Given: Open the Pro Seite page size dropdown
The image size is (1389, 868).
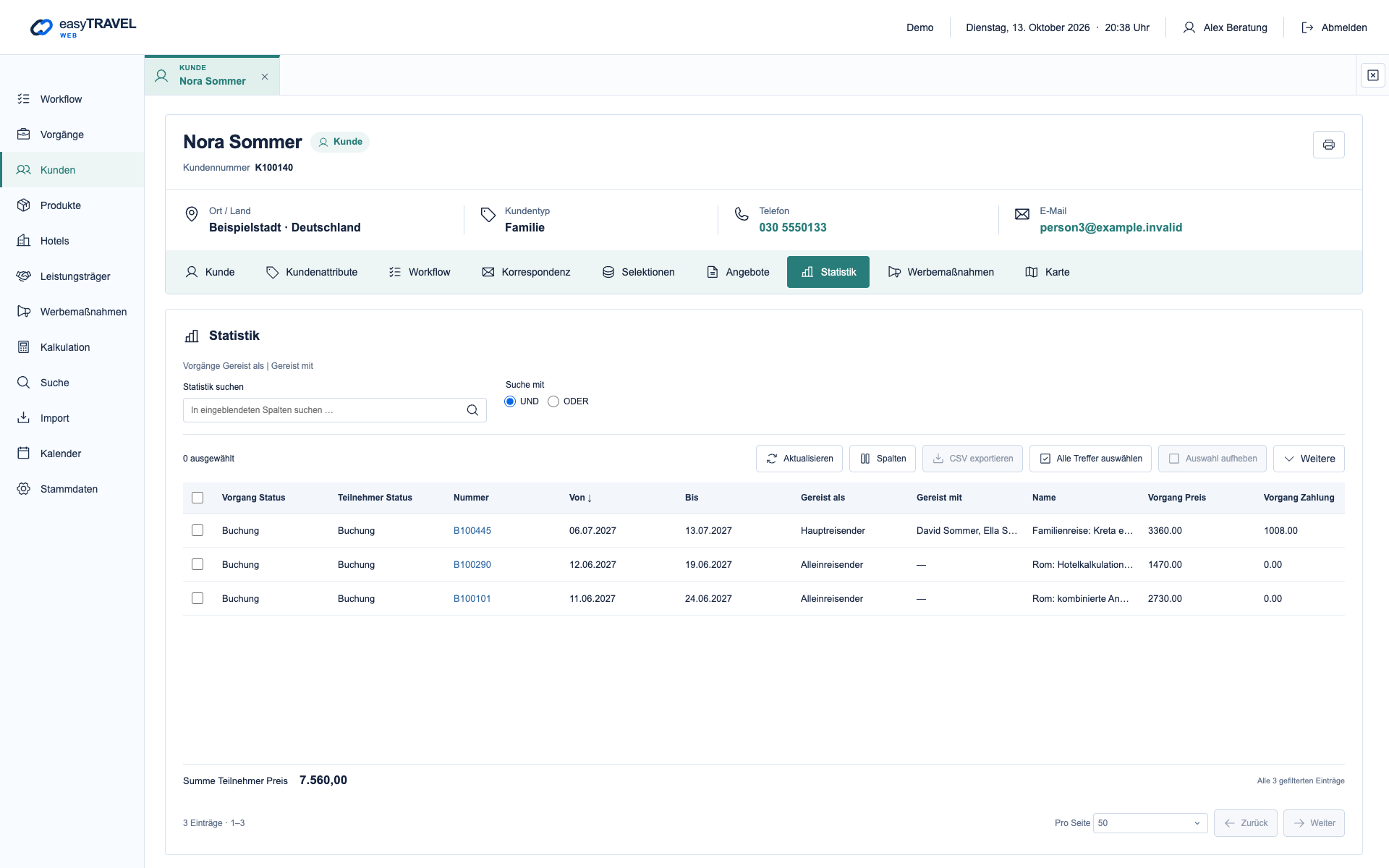Looking at the screenshot, I should [x=1150, y=823].
